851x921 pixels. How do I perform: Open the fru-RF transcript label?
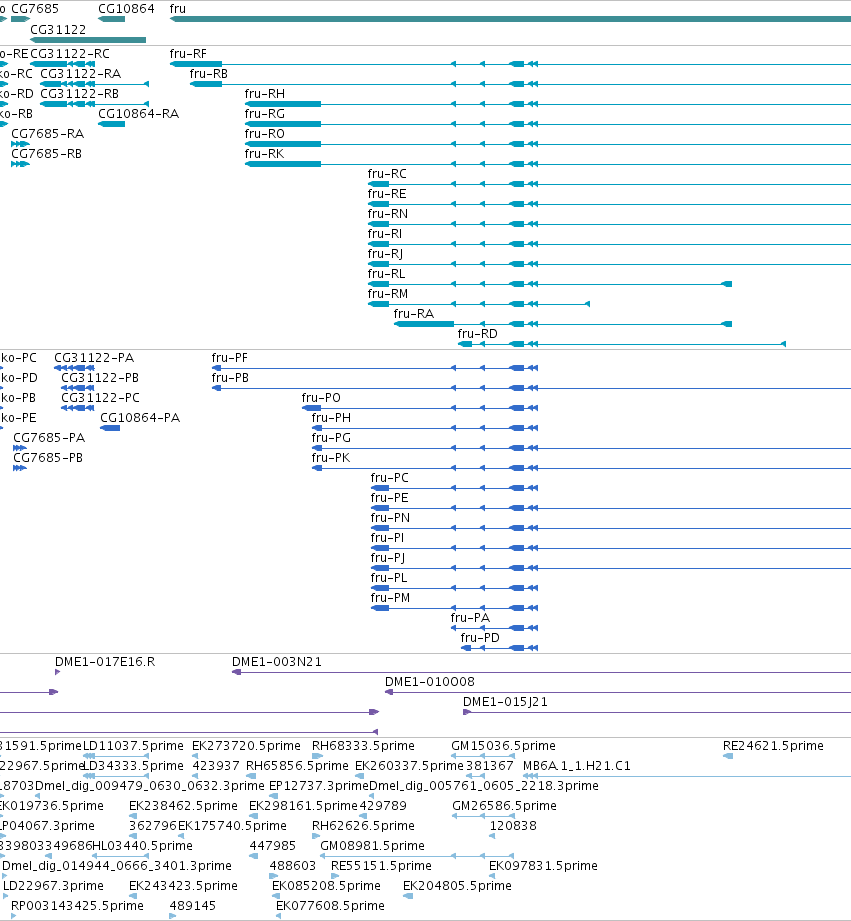(188, 53)
